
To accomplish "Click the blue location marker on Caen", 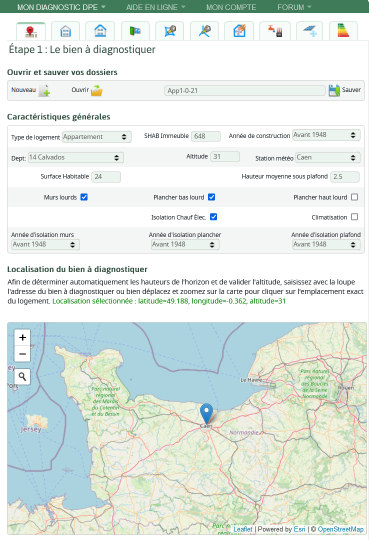I will point(206,414).
